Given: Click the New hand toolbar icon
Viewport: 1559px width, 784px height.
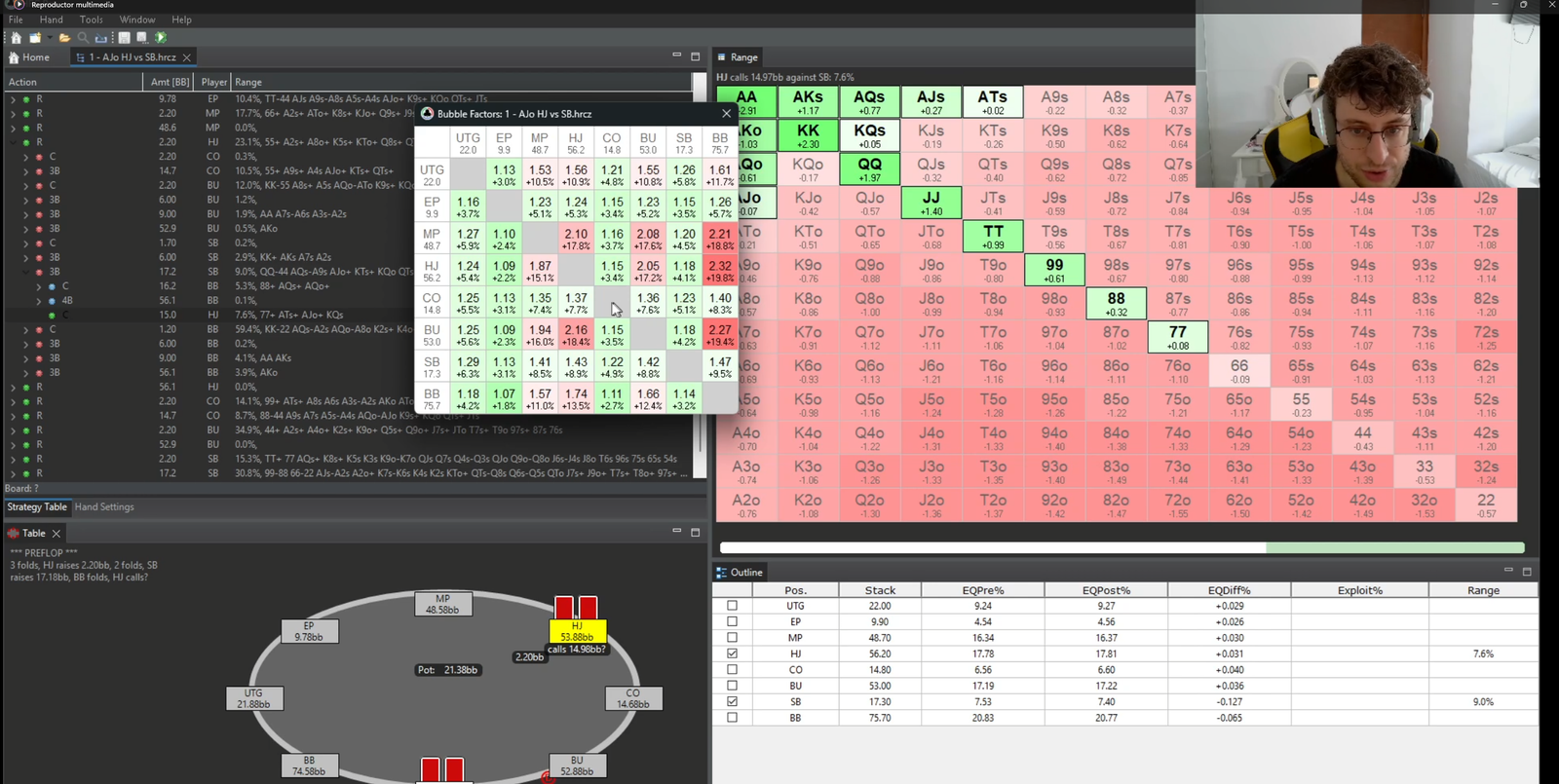Looking at the screenshot, I should click(34, 38).
